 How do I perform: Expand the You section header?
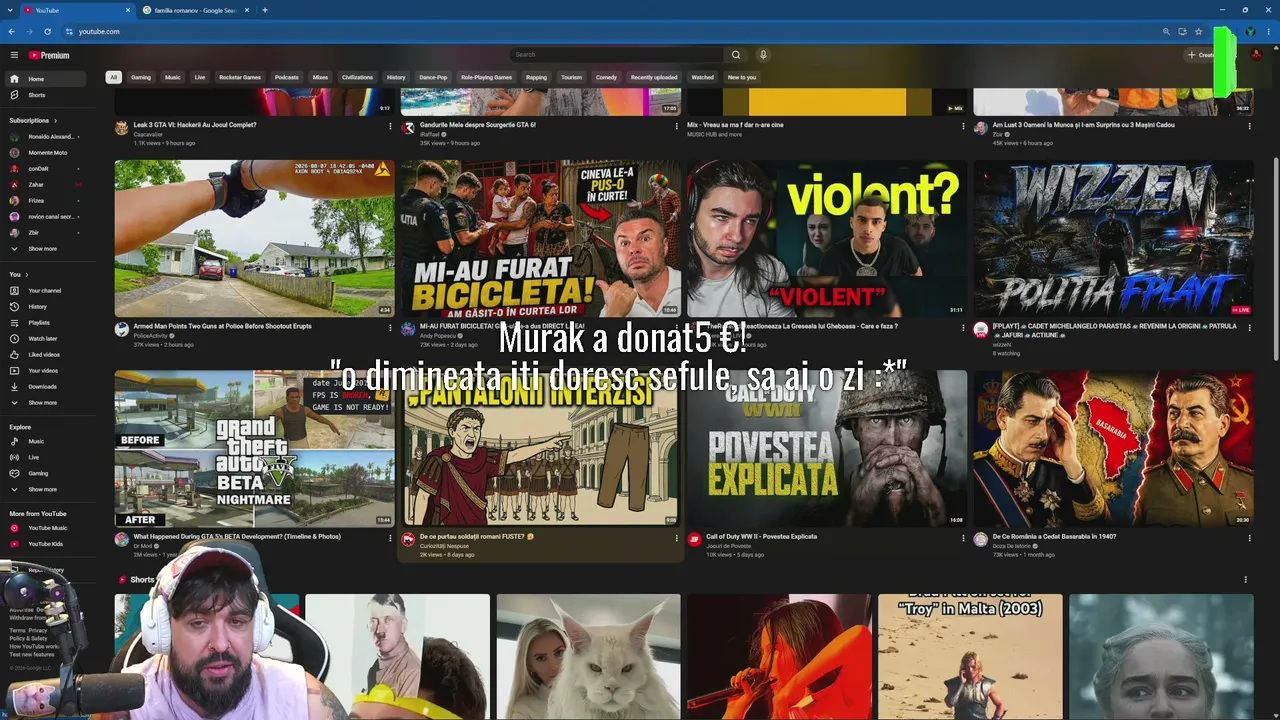18,274
